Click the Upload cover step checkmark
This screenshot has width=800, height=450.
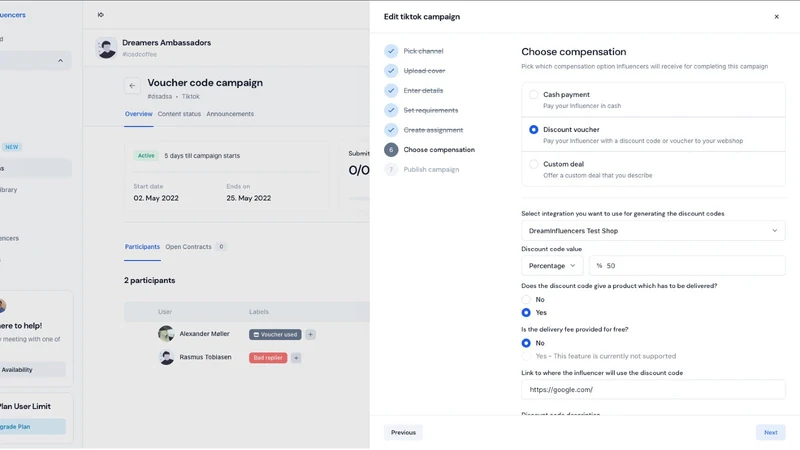(x=391, y=71)
